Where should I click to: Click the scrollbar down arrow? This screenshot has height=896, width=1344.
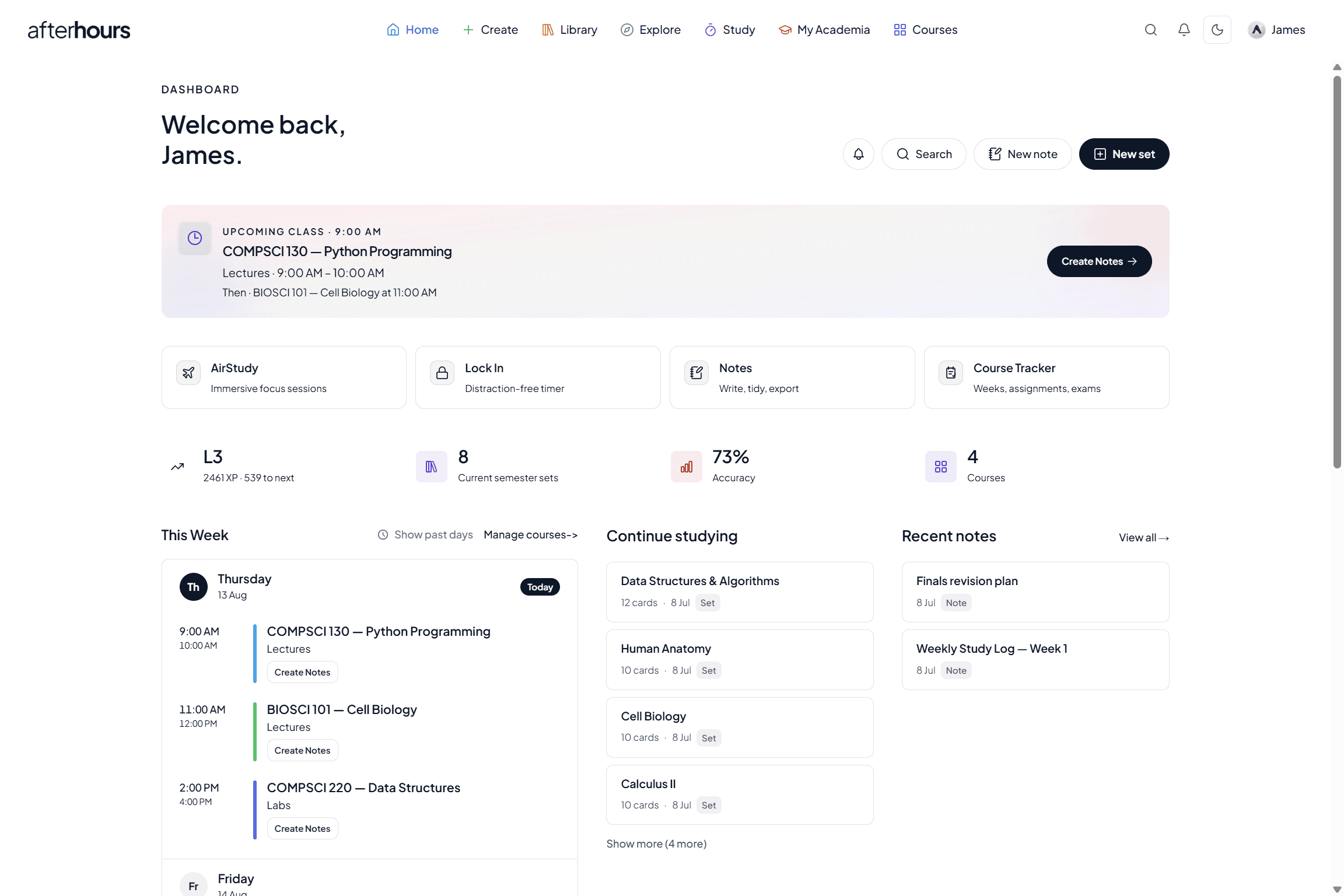(x=1337, y=889)
